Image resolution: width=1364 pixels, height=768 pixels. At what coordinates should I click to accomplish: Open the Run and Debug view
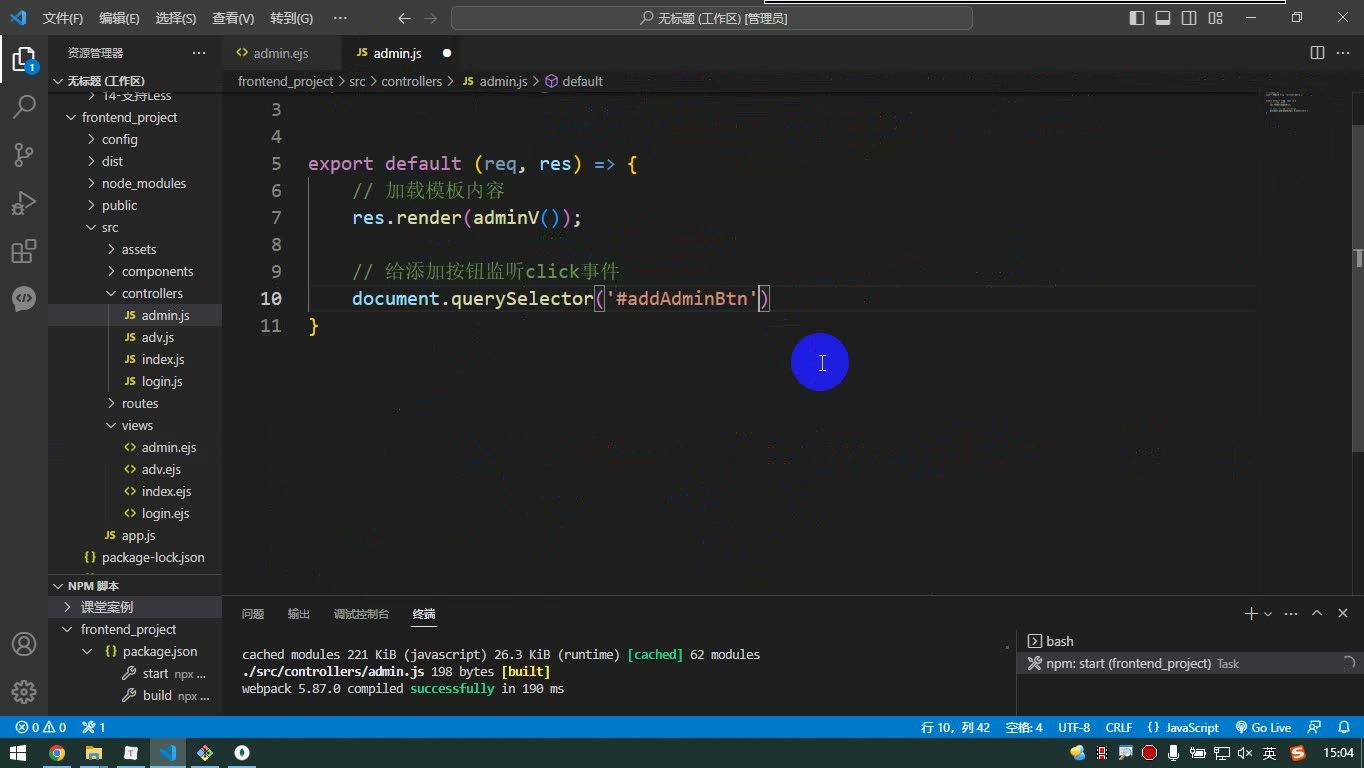[x=24, y=202]
